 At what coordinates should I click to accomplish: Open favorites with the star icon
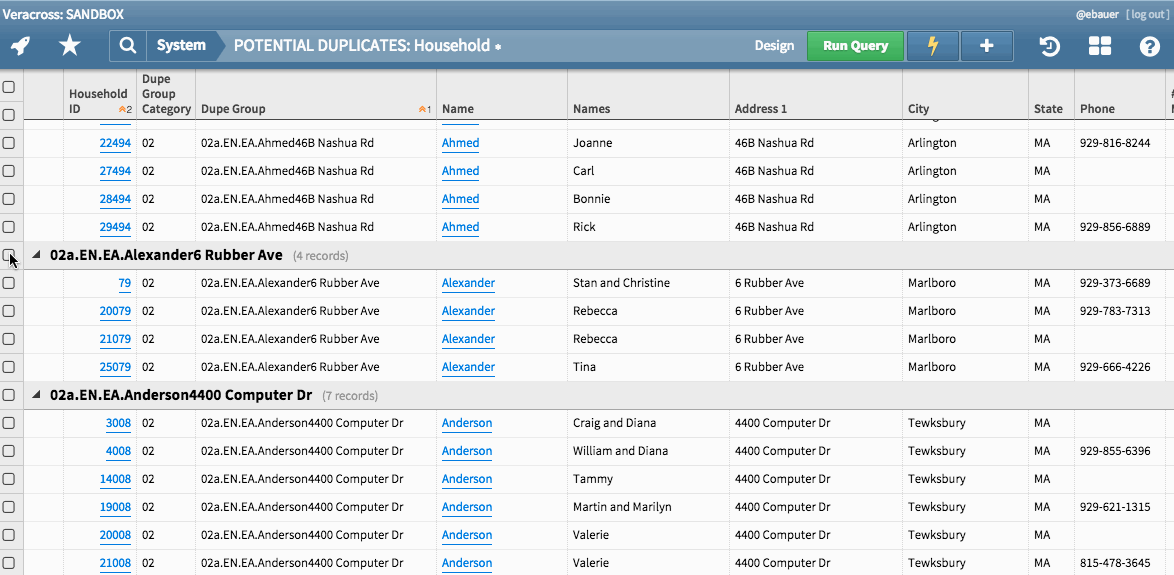click(69, 46)
